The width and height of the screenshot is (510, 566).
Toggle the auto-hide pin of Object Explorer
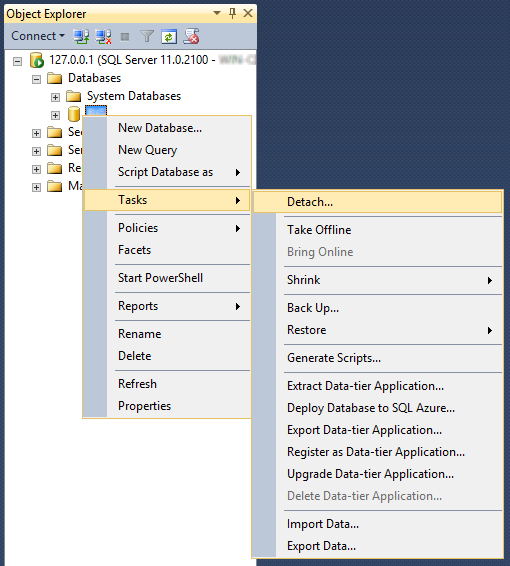point(232,13)
